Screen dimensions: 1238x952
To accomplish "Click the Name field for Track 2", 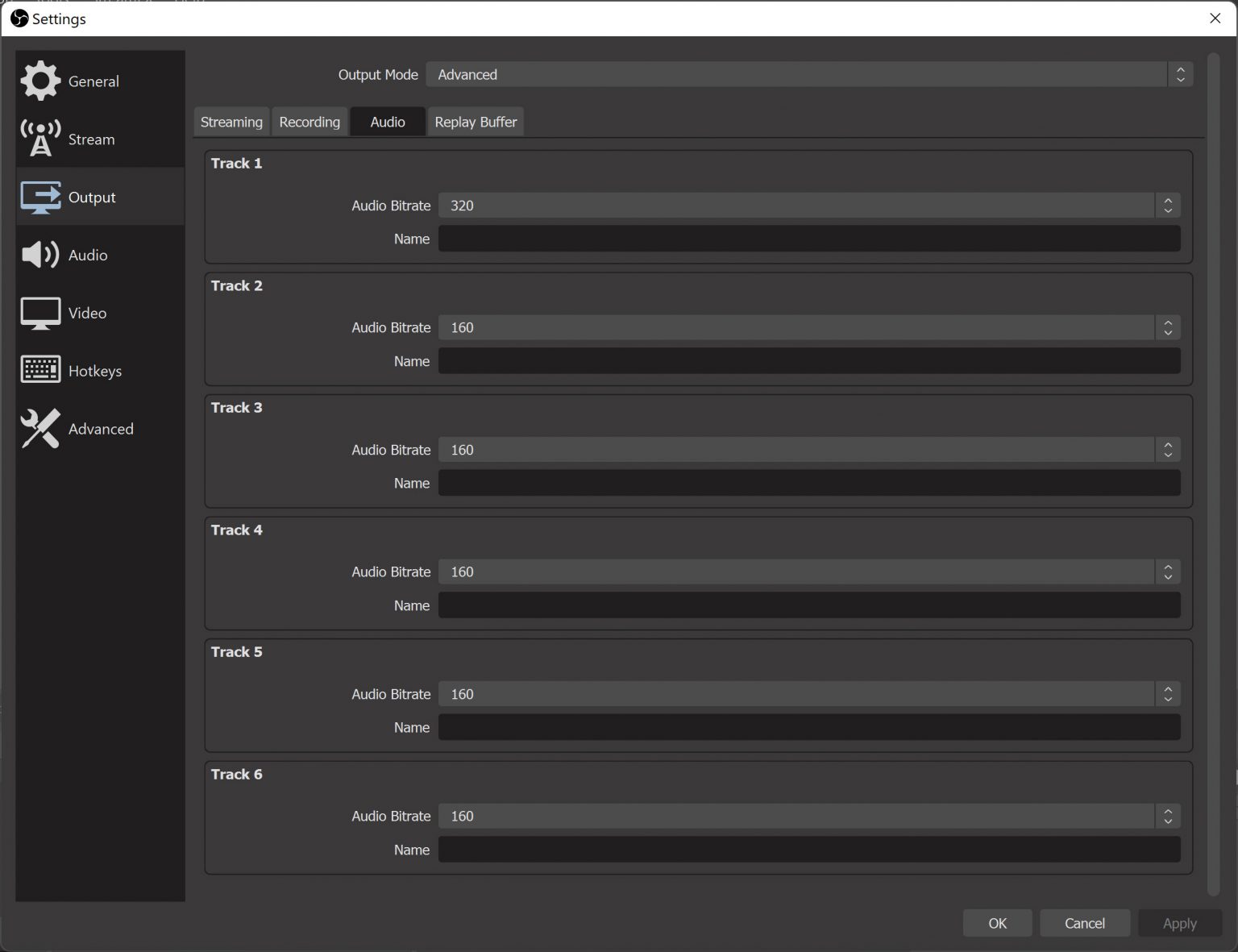I will click(809, 360).
